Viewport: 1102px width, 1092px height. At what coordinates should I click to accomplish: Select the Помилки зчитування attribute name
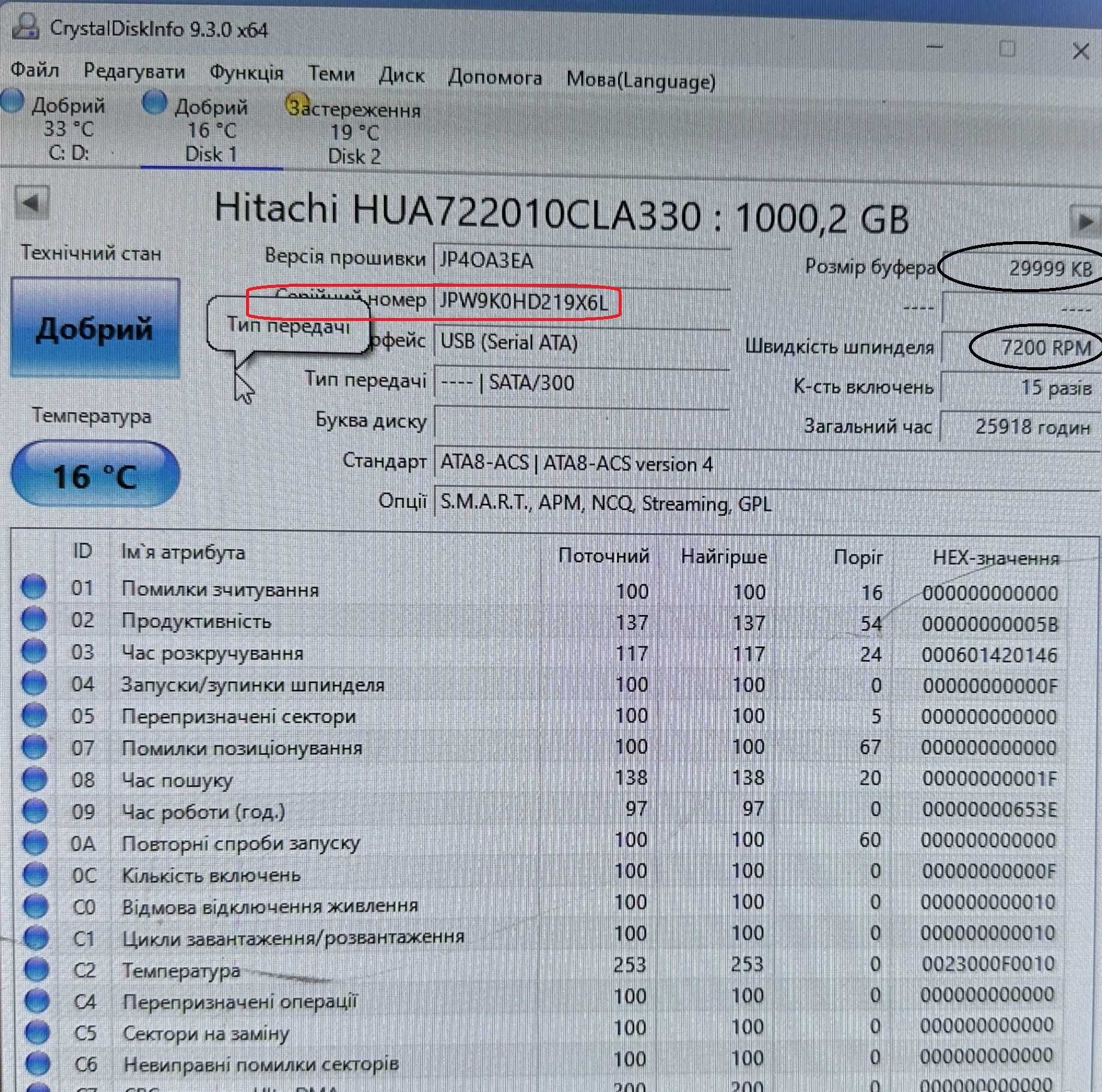220,590
